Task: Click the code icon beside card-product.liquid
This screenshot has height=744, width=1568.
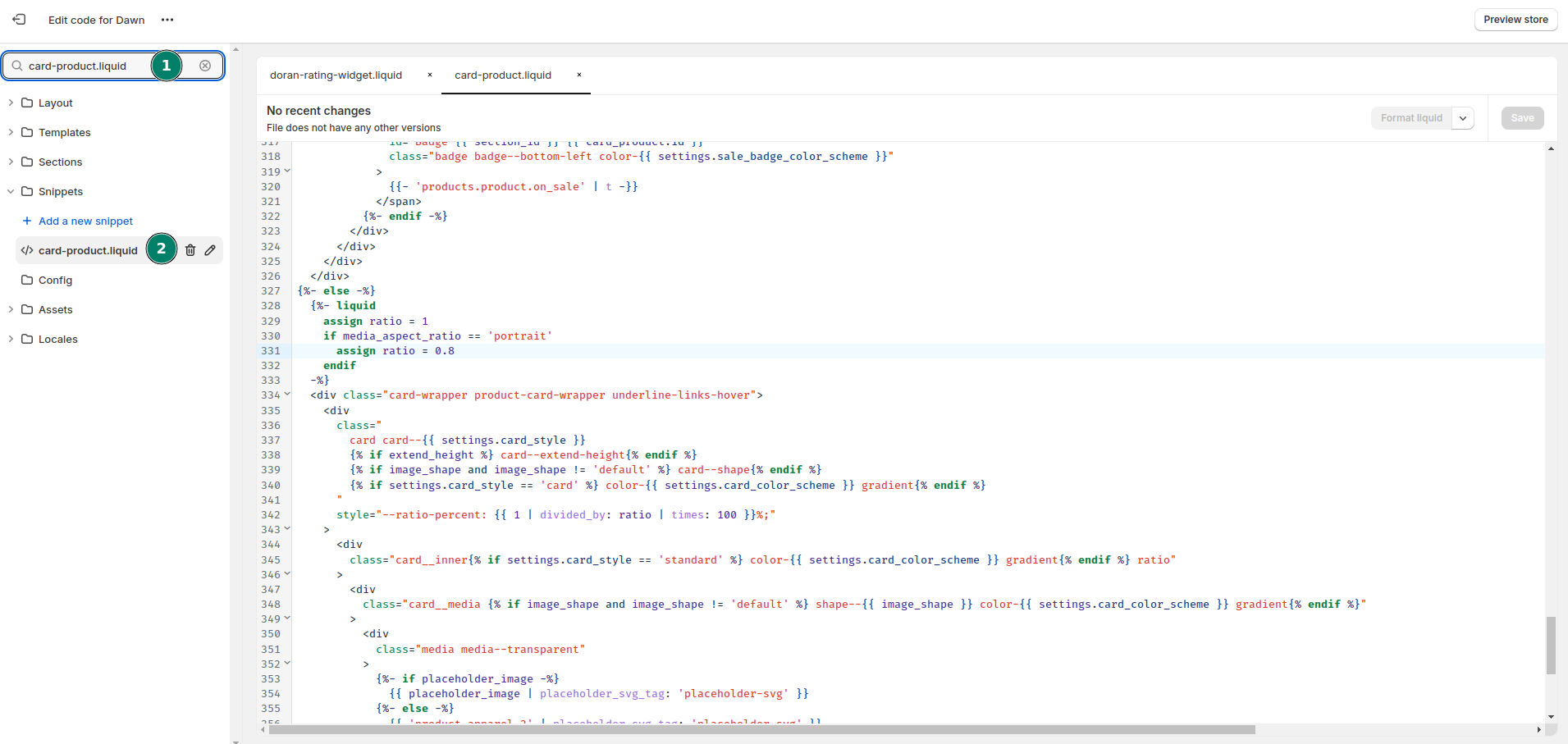Action: [x=27, y=250]
